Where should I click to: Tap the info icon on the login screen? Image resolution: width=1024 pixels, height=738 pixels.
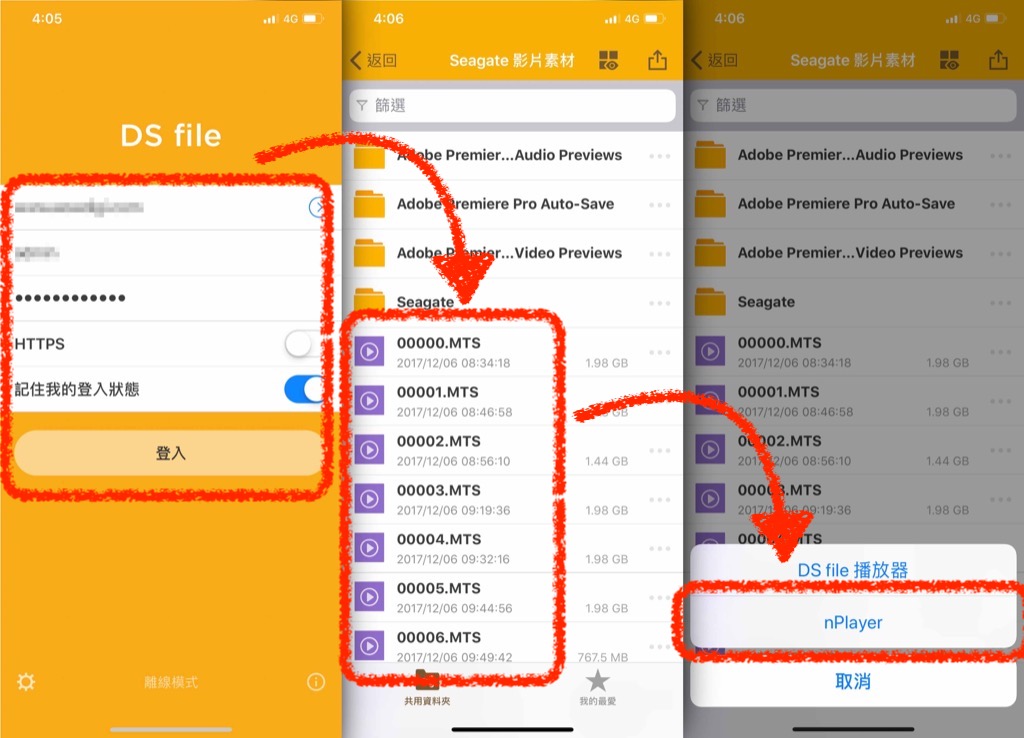(x=316, y=682)
